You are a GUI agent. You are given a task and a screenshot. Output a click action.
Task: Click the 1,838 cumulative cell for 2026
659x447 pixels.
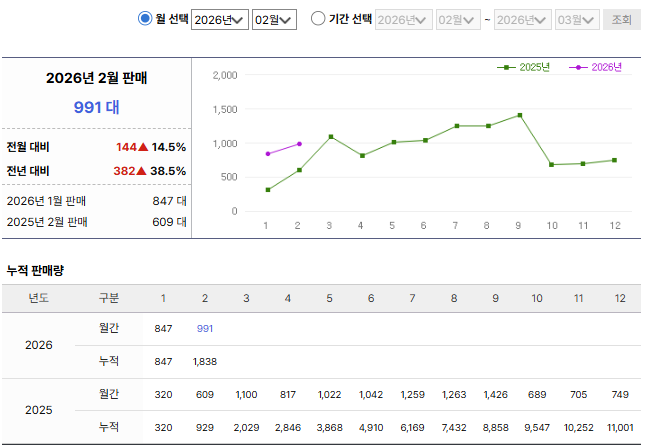point(205,361)
